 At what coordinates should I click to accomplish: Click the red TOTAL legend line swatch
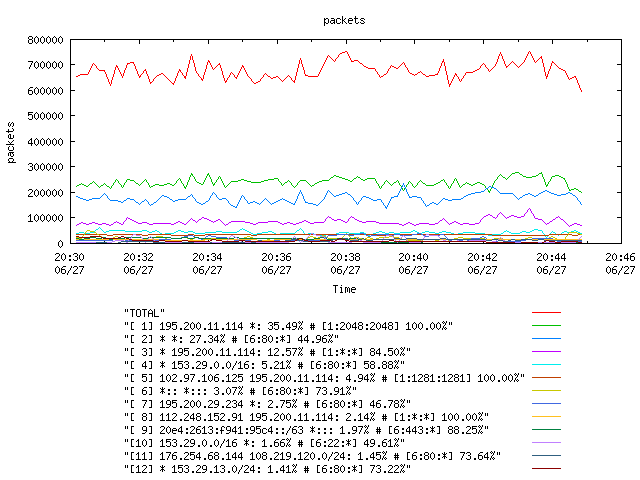(x=547, y=313)
